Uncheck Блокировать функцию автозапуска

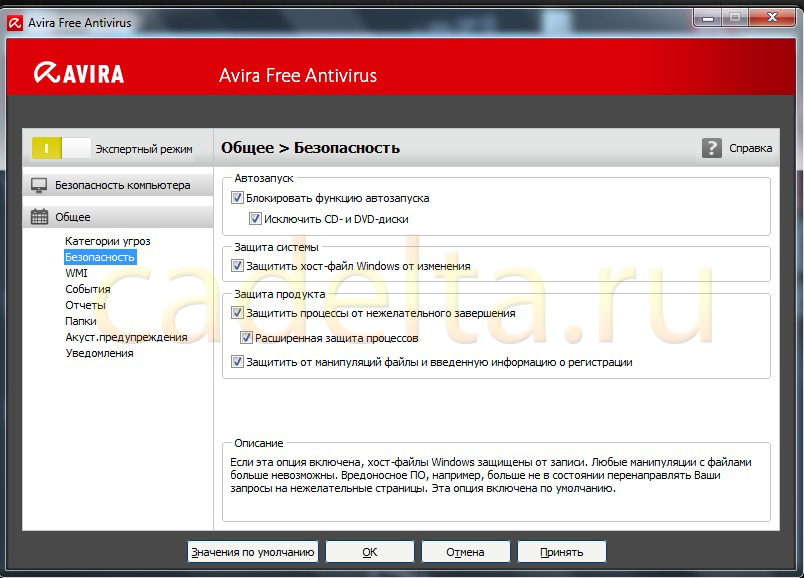coord(237,198)
